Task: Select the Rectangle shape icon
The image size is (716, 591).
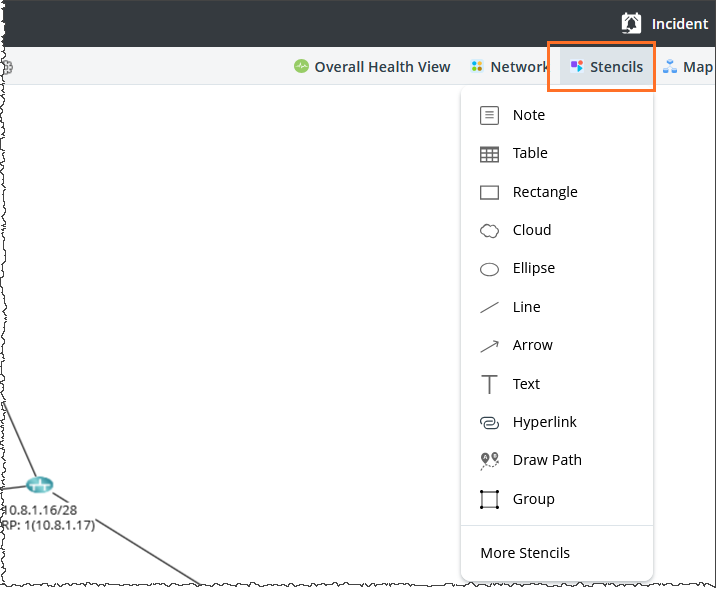Action: pos(489,193)
